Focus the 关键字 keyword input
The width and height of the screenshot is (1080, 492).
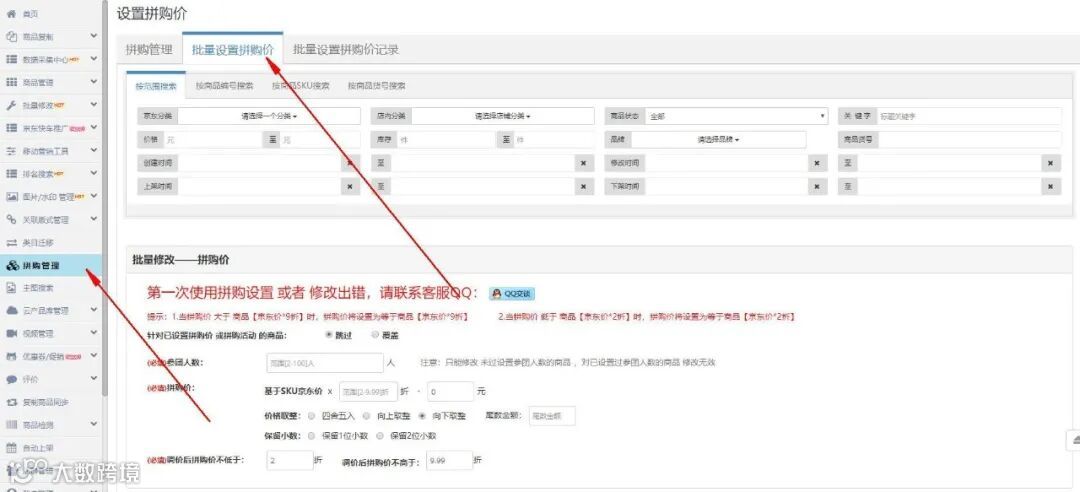(x=968, y=116)
